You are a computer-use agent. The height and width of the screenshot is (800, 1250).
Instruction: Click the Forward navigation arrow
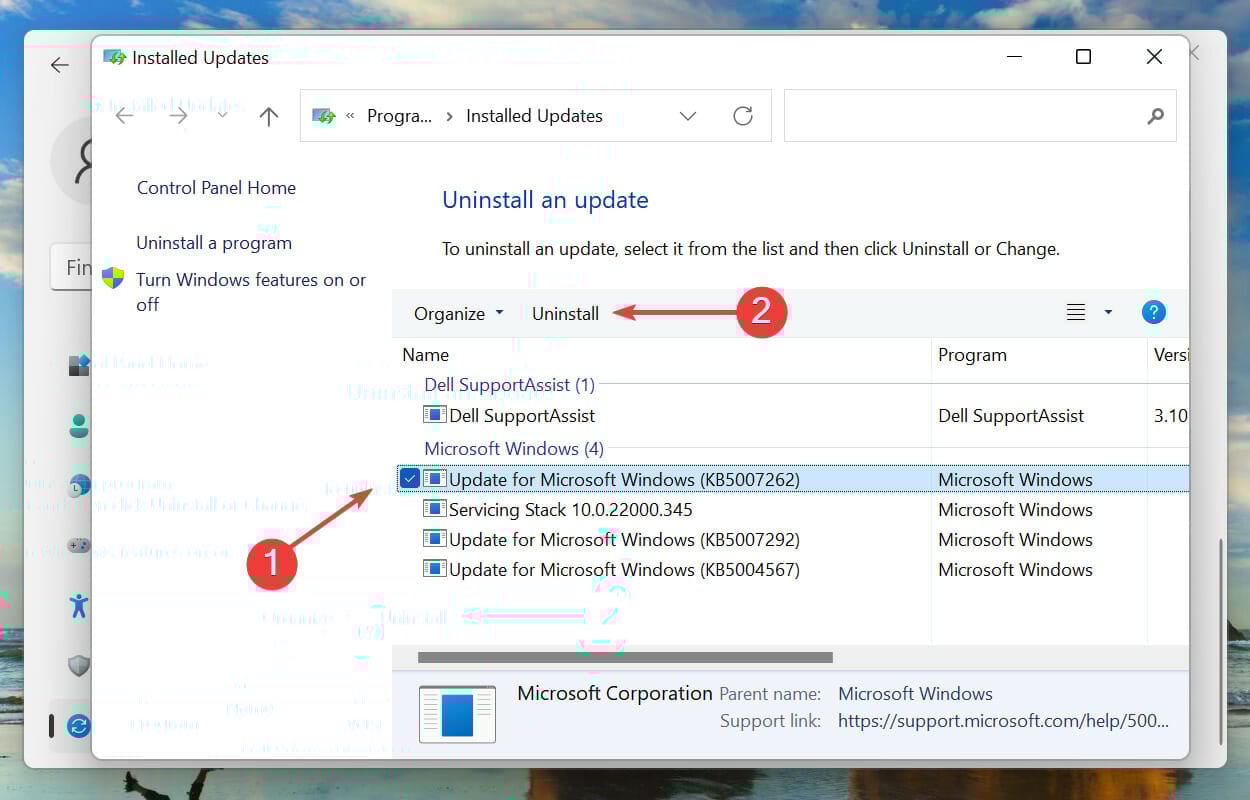tap(178, 116)
